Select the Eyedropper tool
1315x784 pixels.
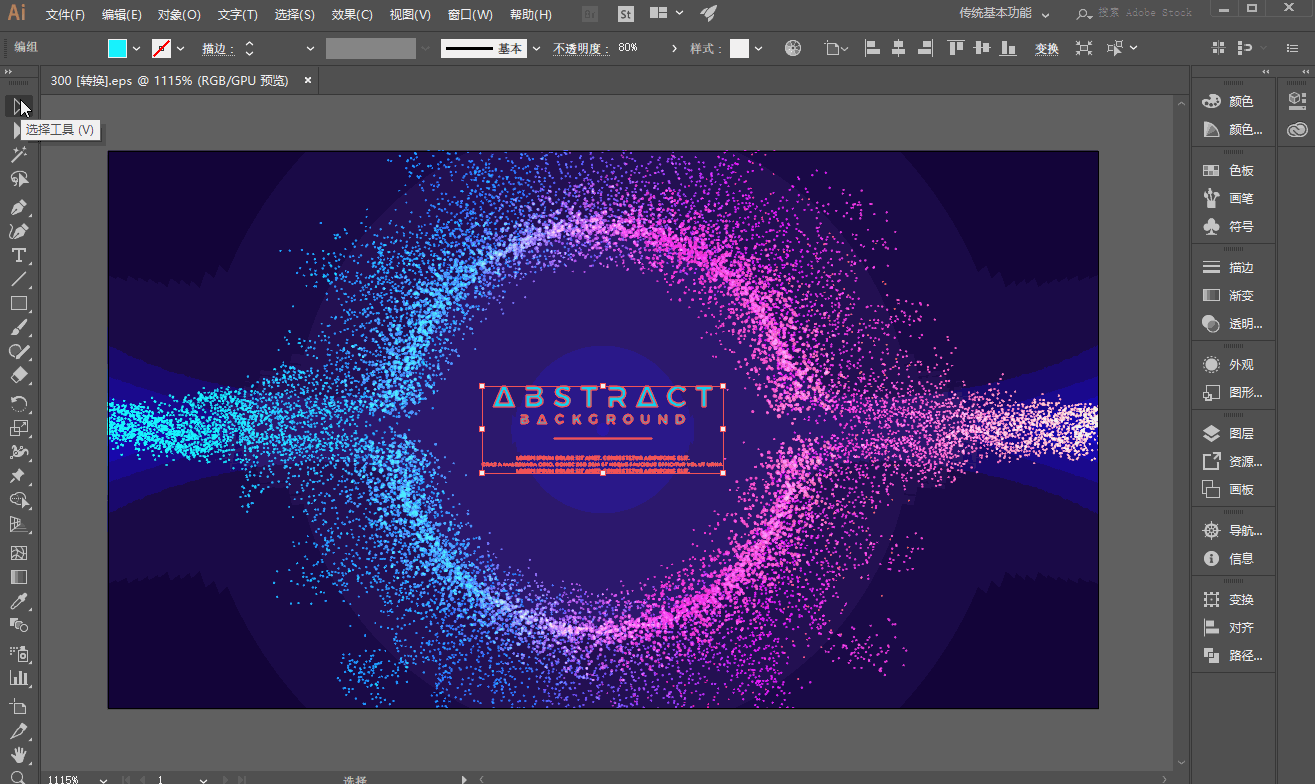click(x=19, y=601)
